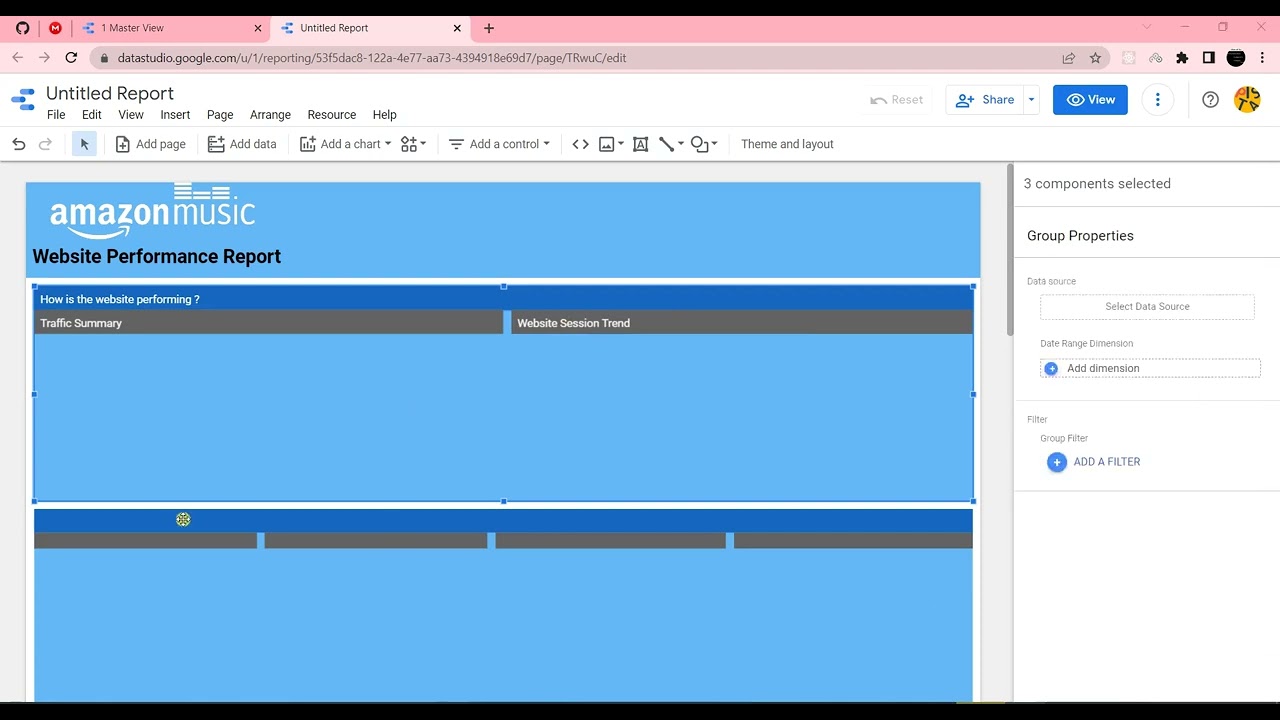Open the Chrome profile avatar
This screenshot has width=1280, height=720.
tap(1236, 58)
